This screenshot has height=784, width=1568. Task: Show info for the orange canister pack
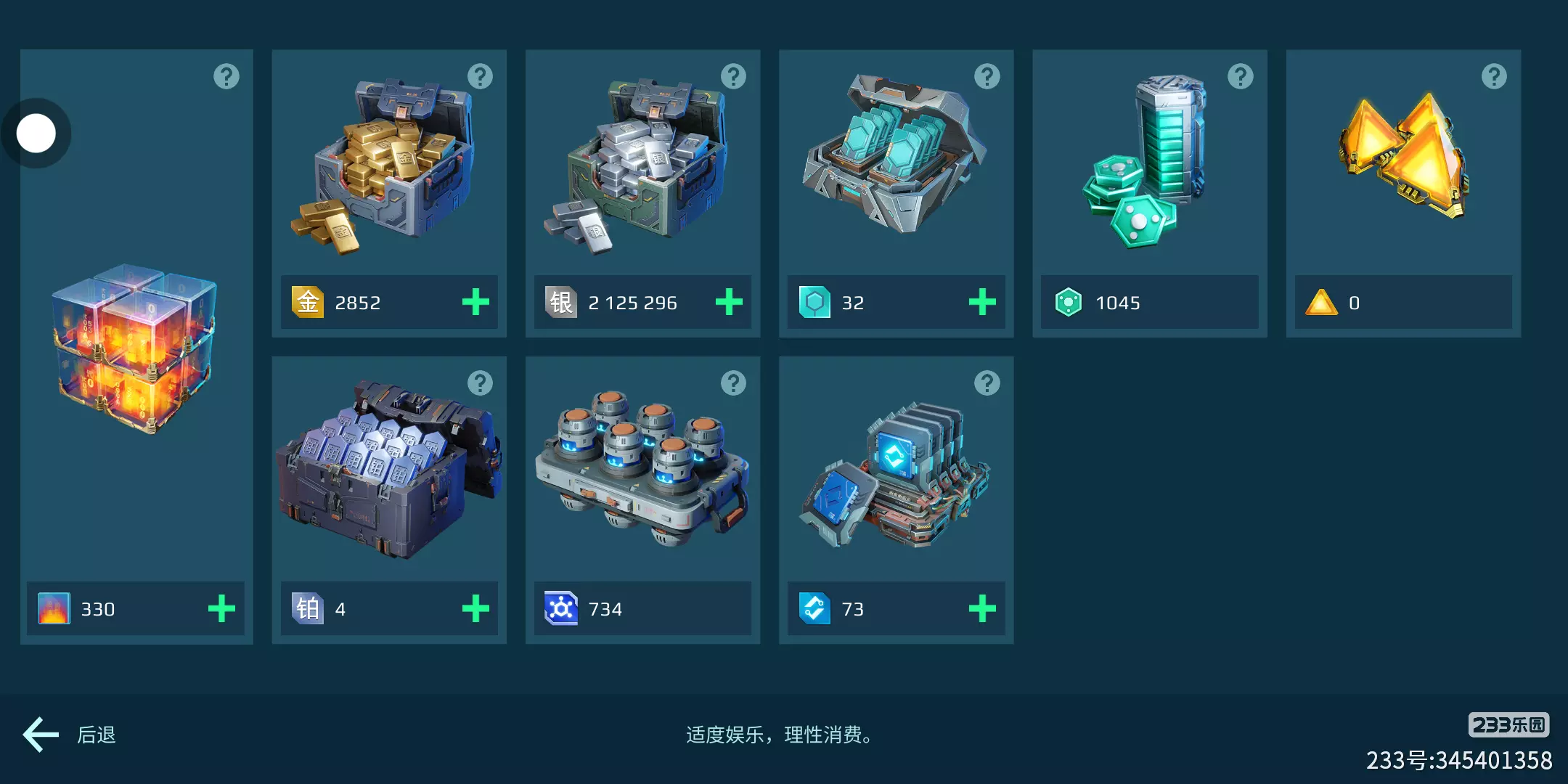(x=733, y=383)
